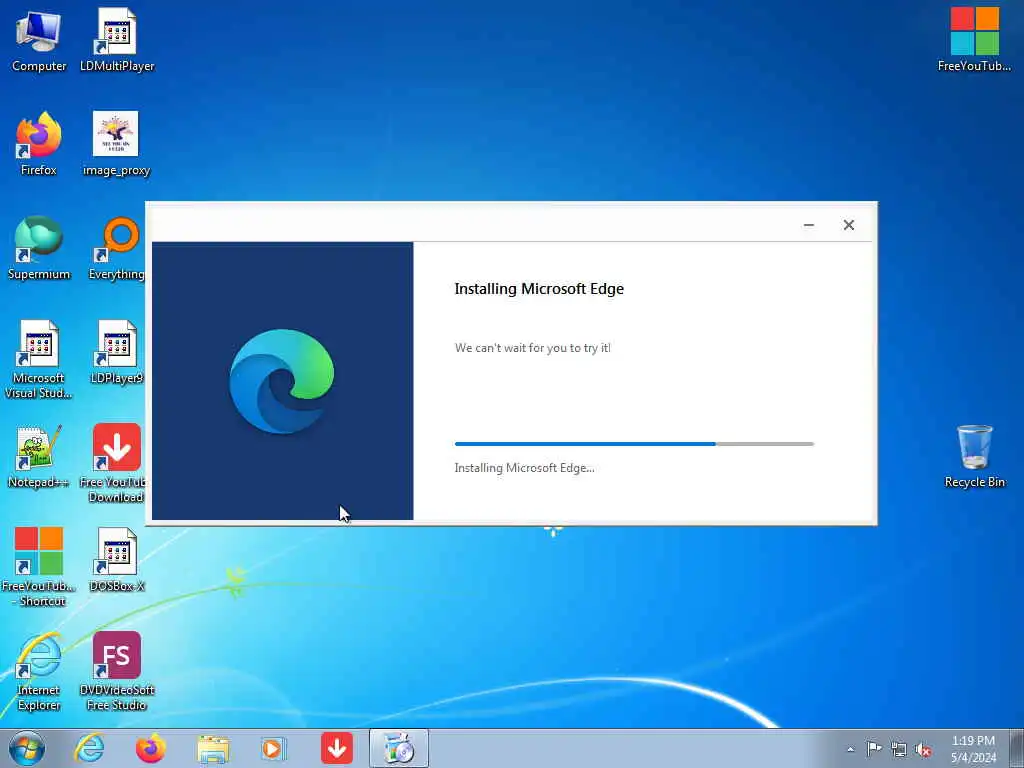
Task: Show hidden tray icons arrow
Action: [850, 749]
